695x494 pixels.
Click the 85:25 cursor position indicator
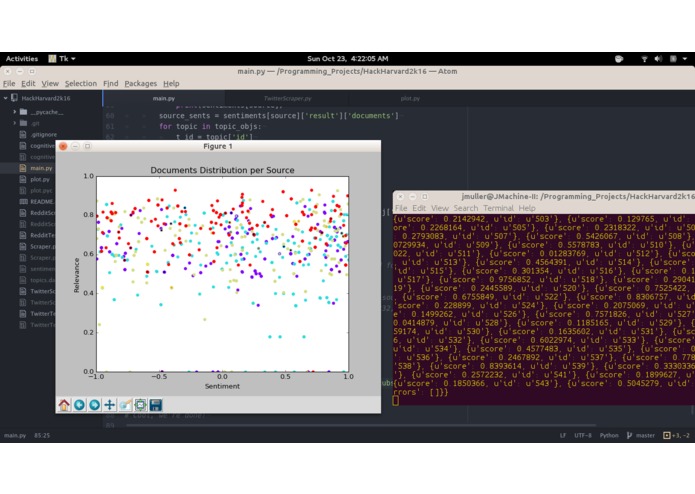point(42,436)
